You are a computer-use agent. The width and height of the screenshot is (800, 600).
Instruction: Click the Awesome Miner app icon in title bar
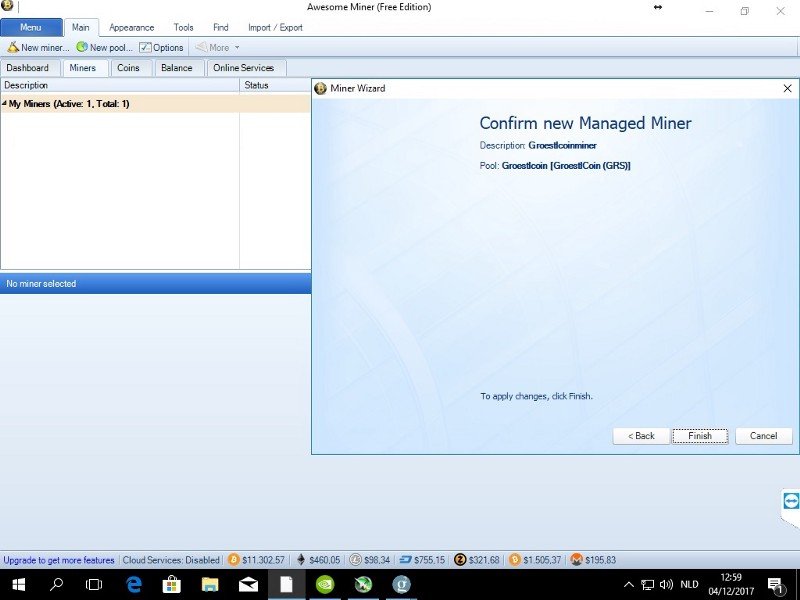click(x=7, y=6)
